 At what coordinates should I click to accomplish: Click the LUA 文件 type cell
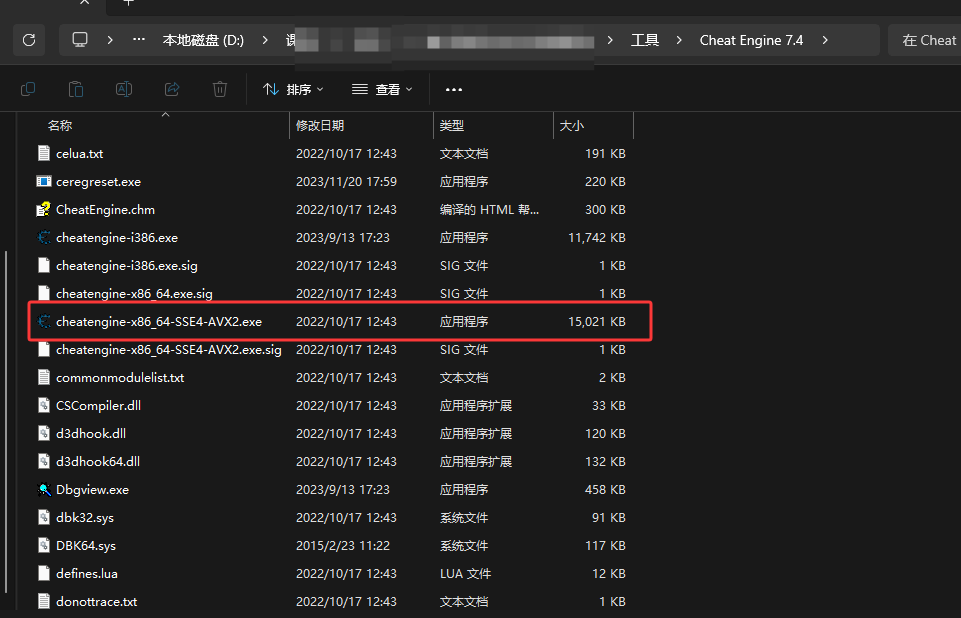465,574
